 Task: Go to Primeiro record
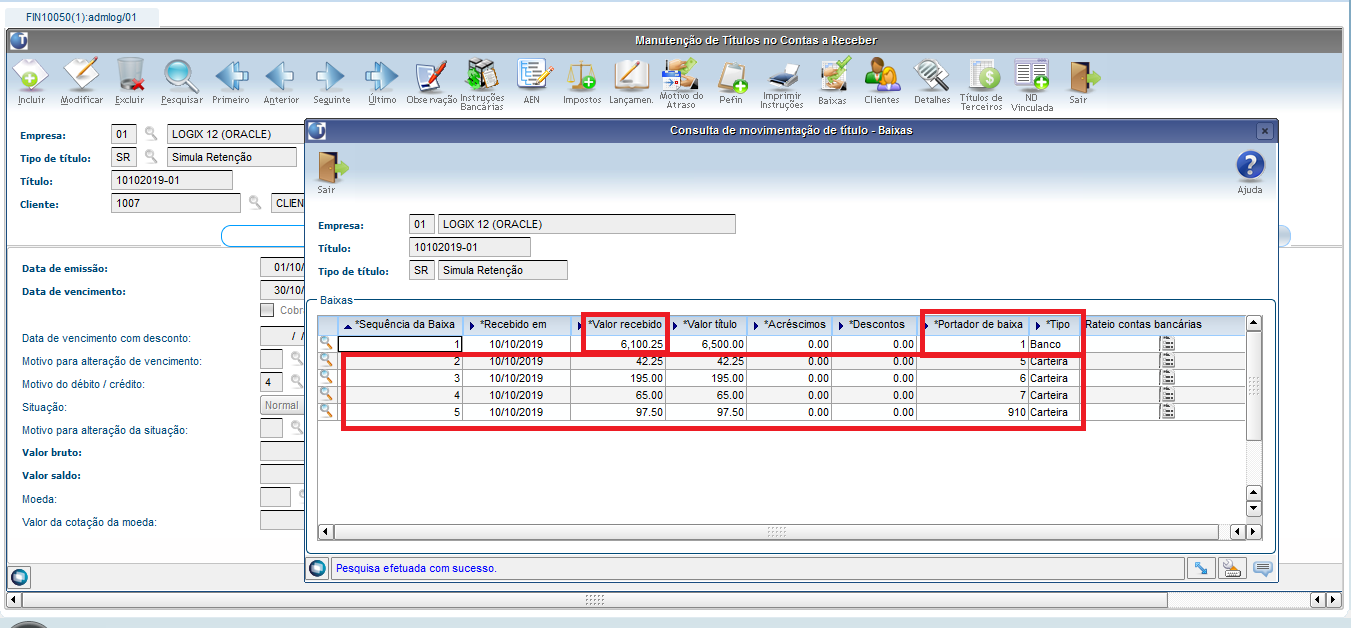click(x=231, y=76)
